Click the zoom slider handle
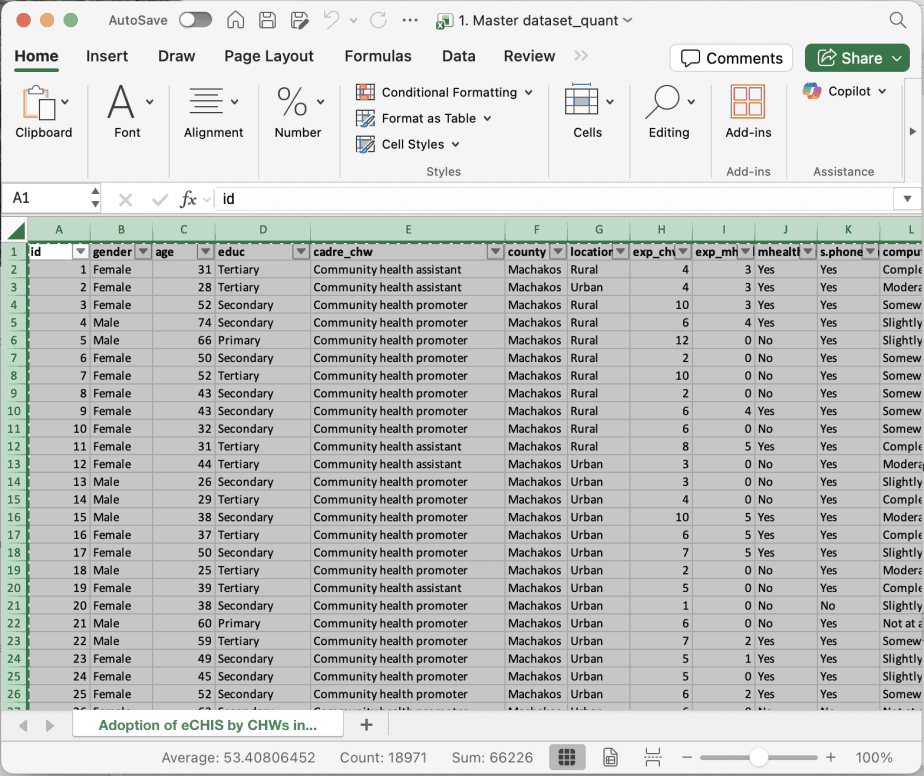The width and height of the screenshot is (924, 776). tap(759, 757)
